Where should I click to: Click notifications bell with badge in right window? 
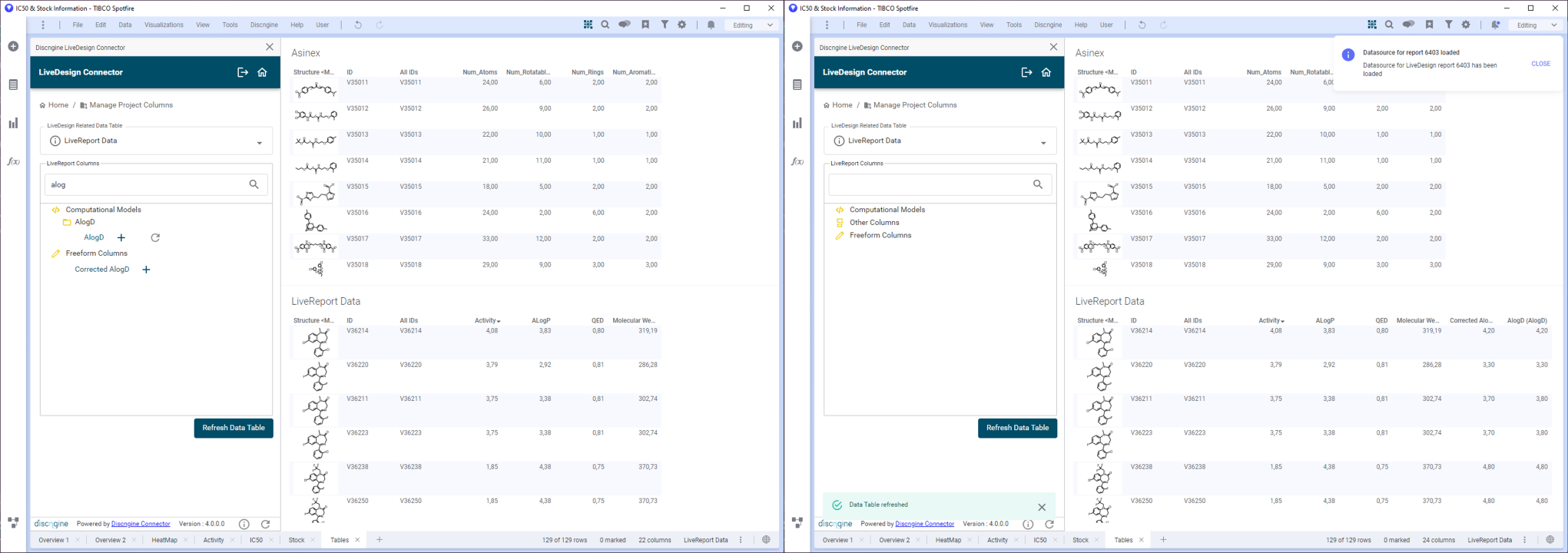pyautogui.click(x=1495, y=25)
